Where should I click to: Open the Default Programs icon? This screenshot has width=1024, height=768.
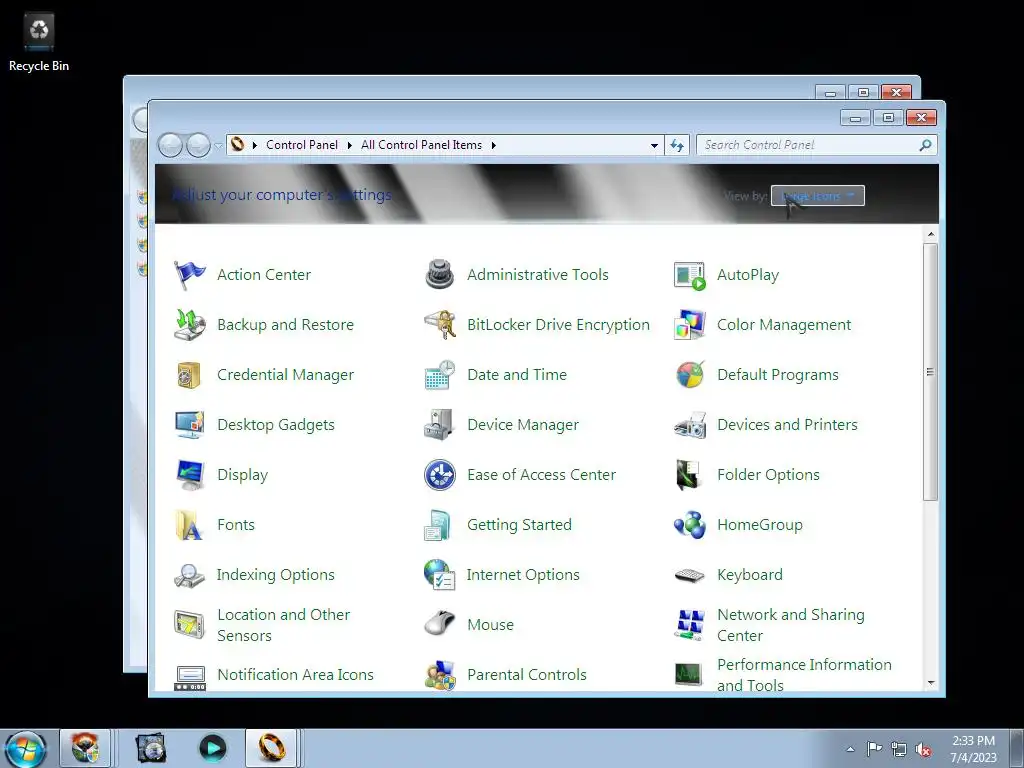click(x=690, y=375)
